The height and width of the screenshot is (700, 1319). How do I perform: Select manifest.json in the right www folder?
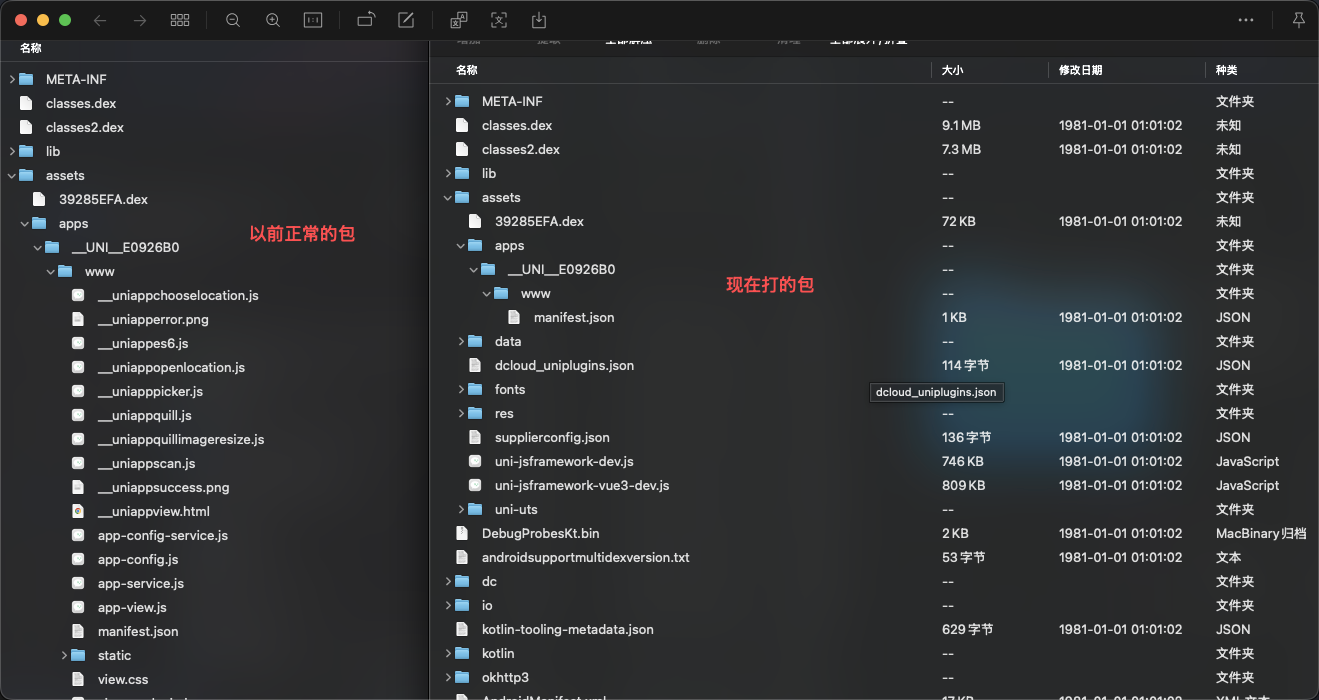click(x=573, y=317)
